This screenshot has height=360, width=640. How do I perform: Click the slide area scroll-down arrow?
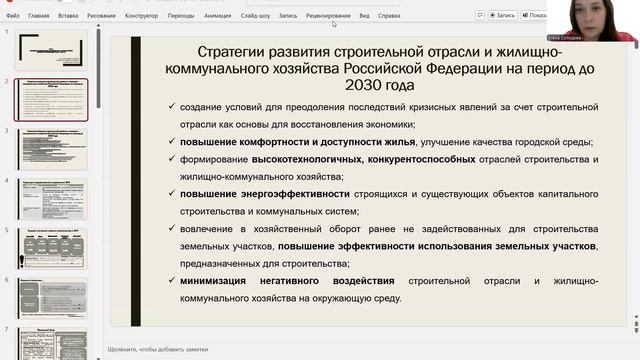pyautogui.click(x=636, y=316)
